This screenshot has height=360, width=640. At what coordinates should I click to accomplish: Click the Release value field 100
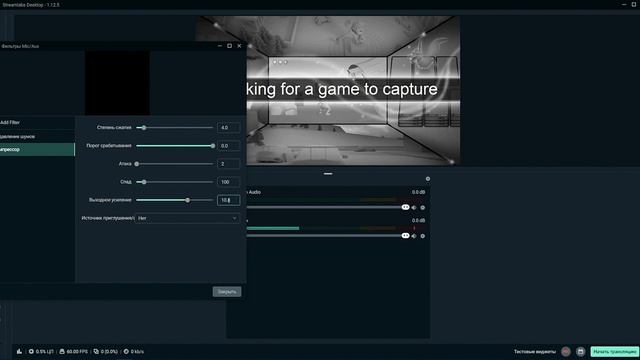tap(229, 182)
